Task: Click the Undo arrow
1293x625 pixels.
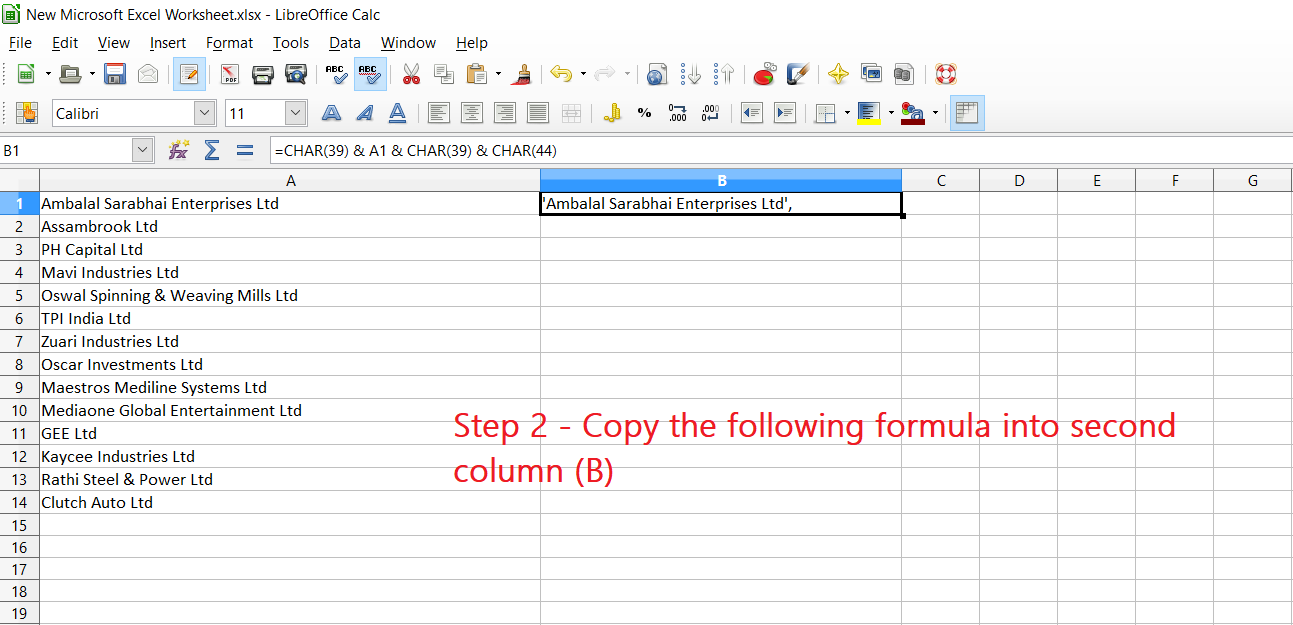Action: click(561, 74)
